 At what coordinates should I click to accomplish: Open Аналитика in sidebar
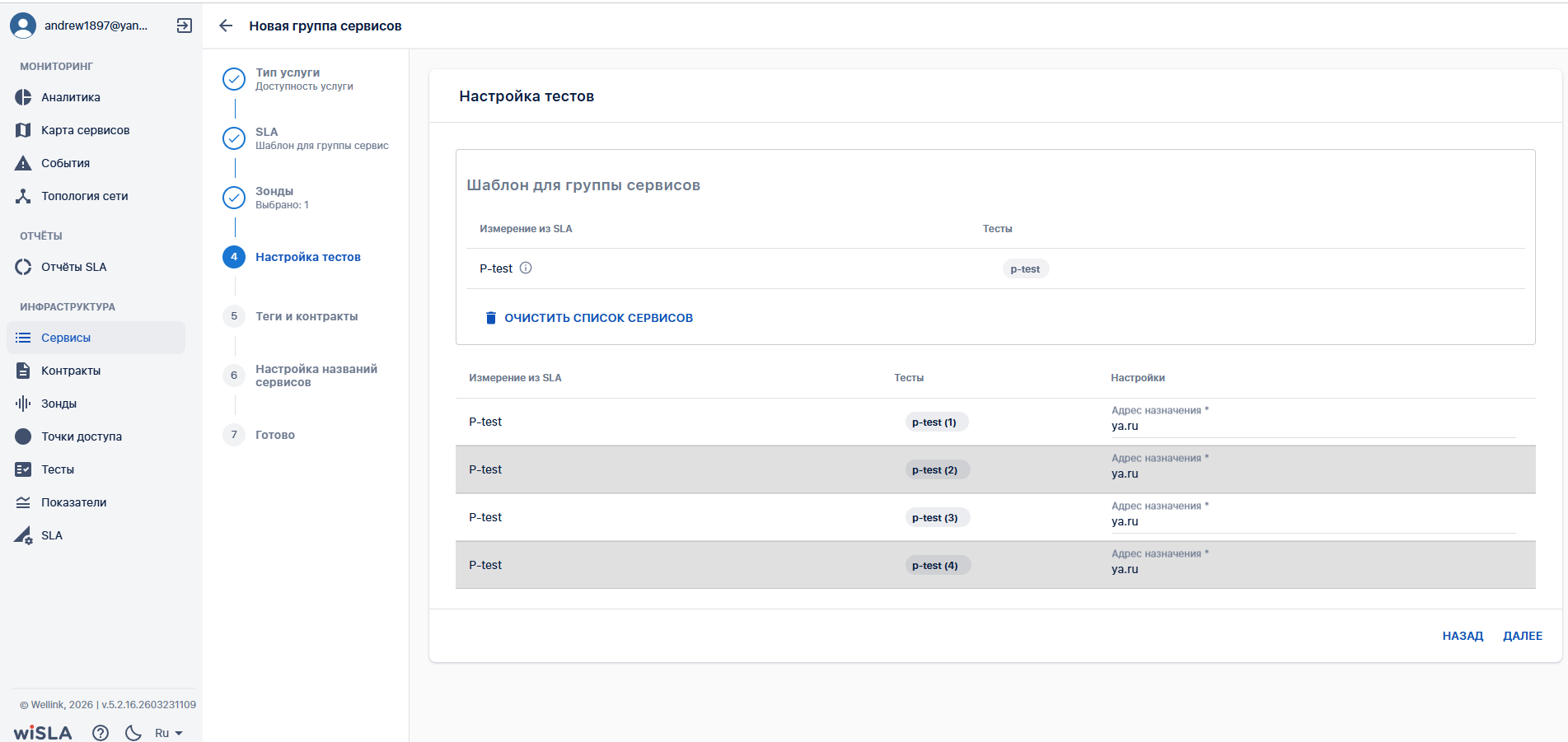(96, 97)
